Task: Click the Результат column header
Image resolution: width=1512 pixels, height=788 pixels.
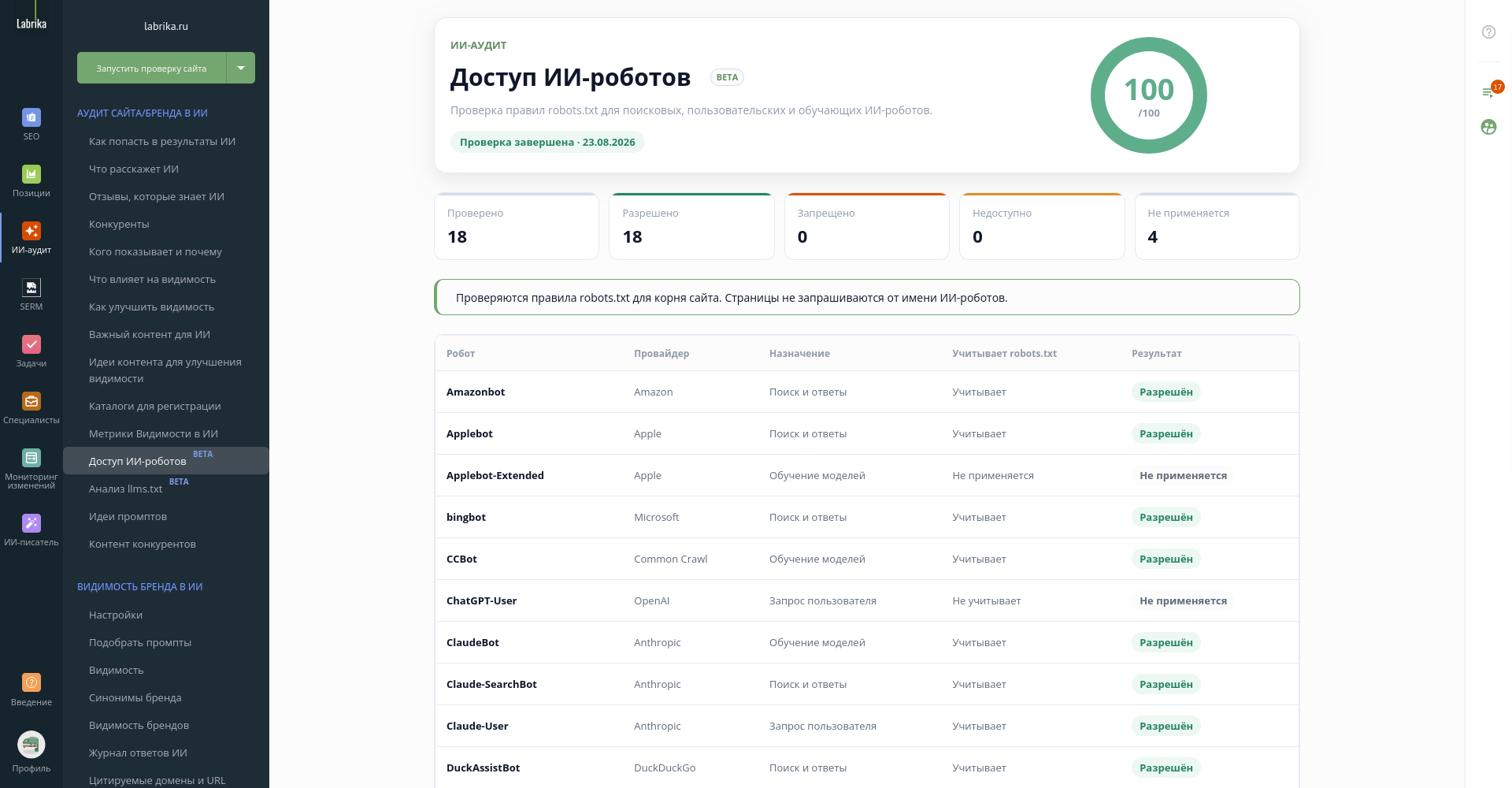Action: click(1157, 354)
